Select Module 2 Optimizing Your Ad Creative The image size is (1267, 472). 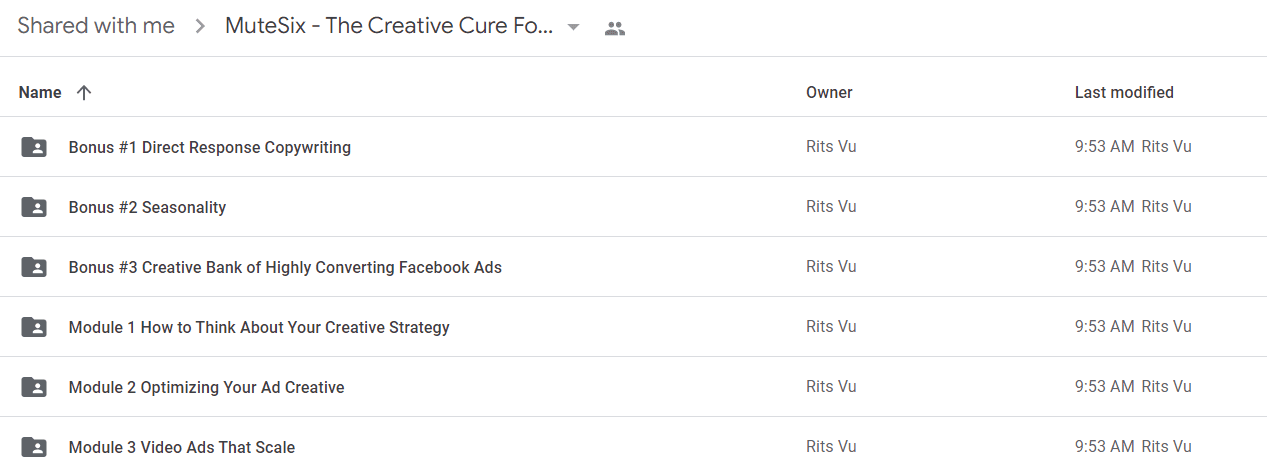click(207, 387)
